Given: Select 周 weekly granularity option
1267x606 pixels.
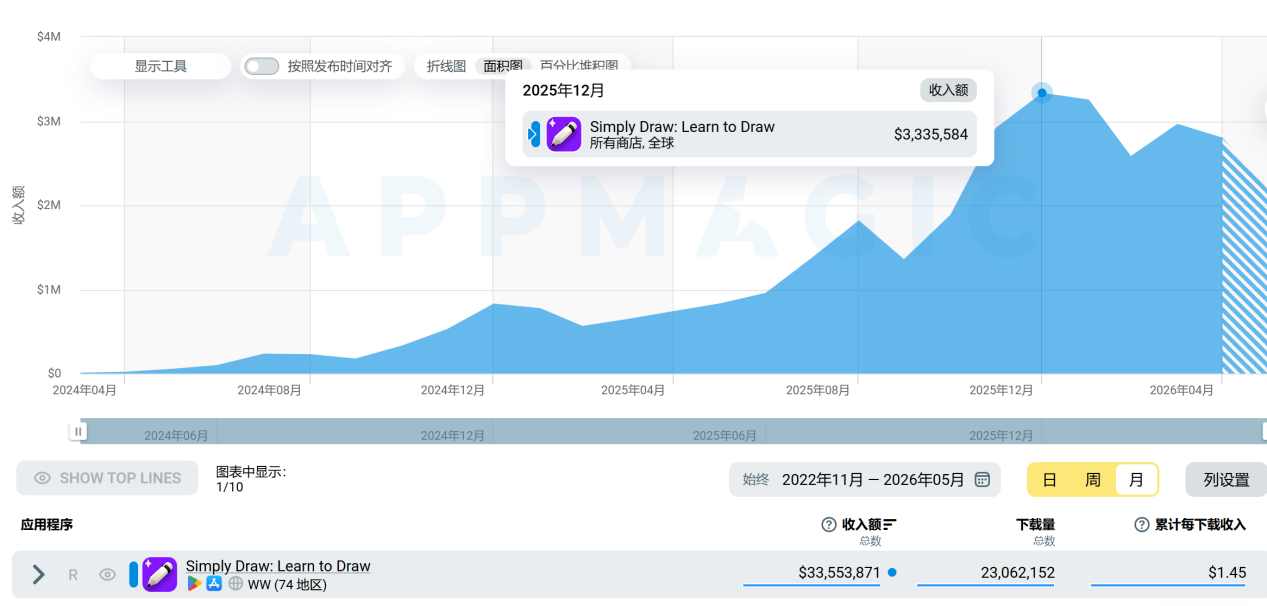Looking at the screenshot, I should (1093, 480).
